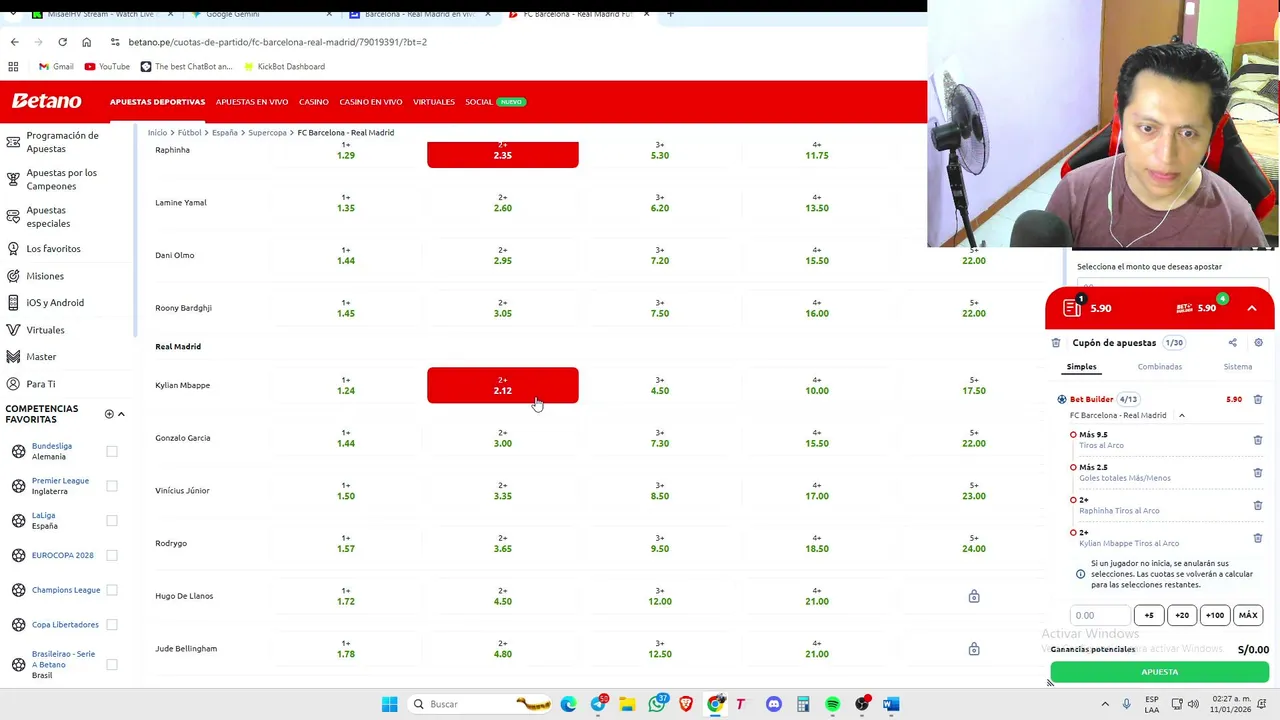Switch to Sistema coupon tab

click(x=1237, y=367)
